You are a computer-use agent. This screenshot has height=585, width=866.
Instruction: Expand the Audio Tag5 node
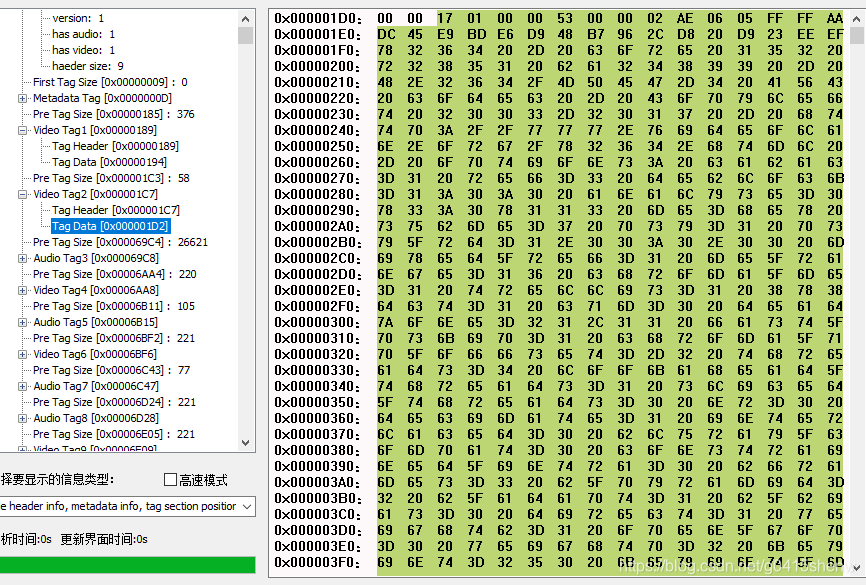click(x=22, y=323)
